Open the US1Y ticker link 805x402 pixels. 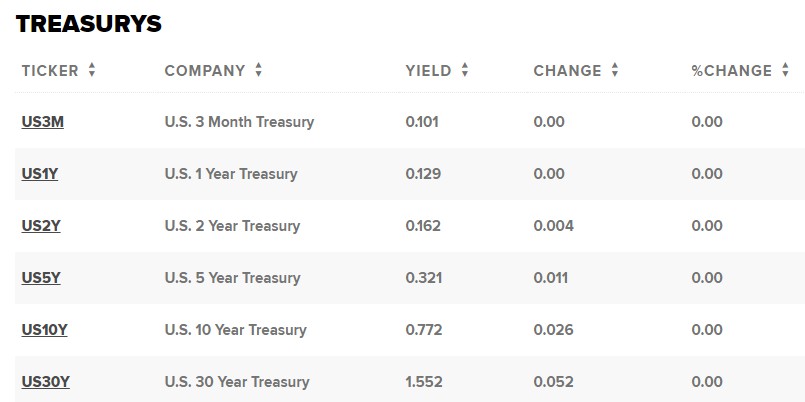point(40,174)
